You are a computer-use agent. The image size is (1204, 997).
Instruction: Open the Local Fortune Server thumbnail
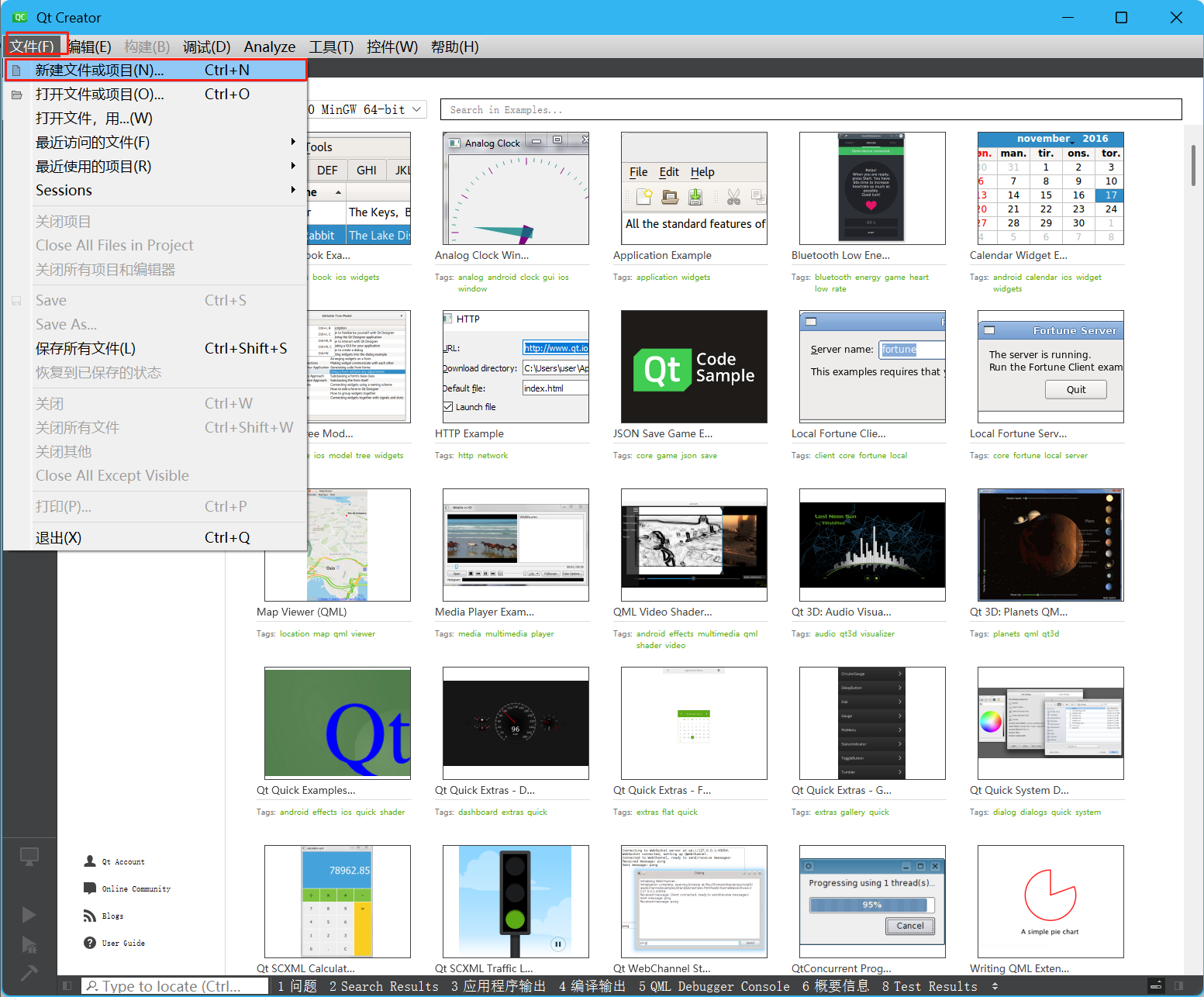[1050, 367]
